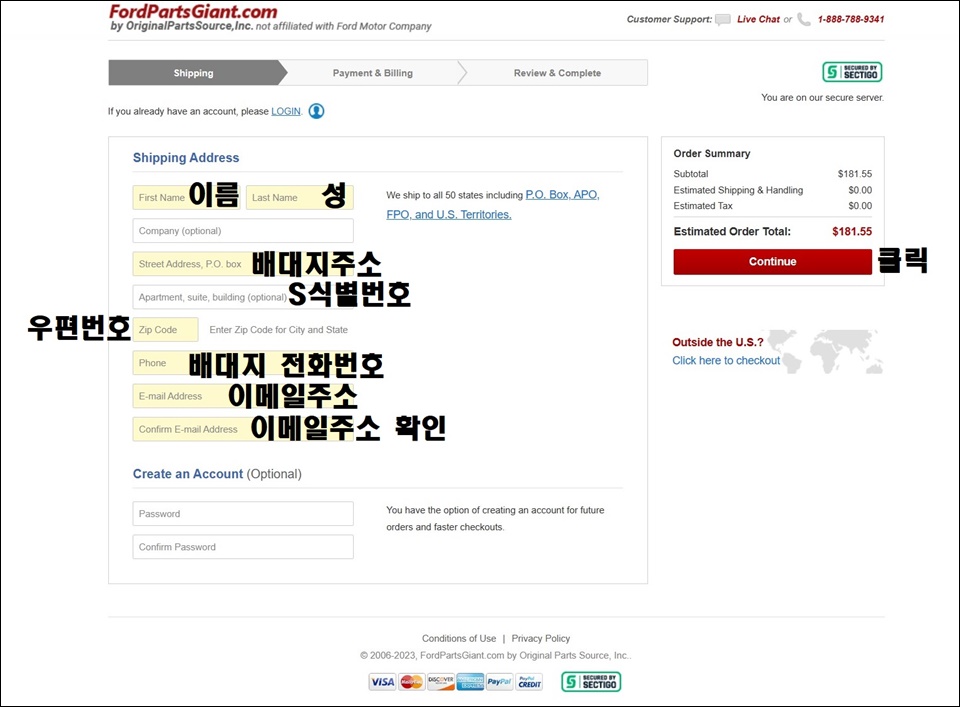Click the Live Chat speech bubble icon
Image resolution: width=960 pixels, height=707 pixels.
click(723, 20)
